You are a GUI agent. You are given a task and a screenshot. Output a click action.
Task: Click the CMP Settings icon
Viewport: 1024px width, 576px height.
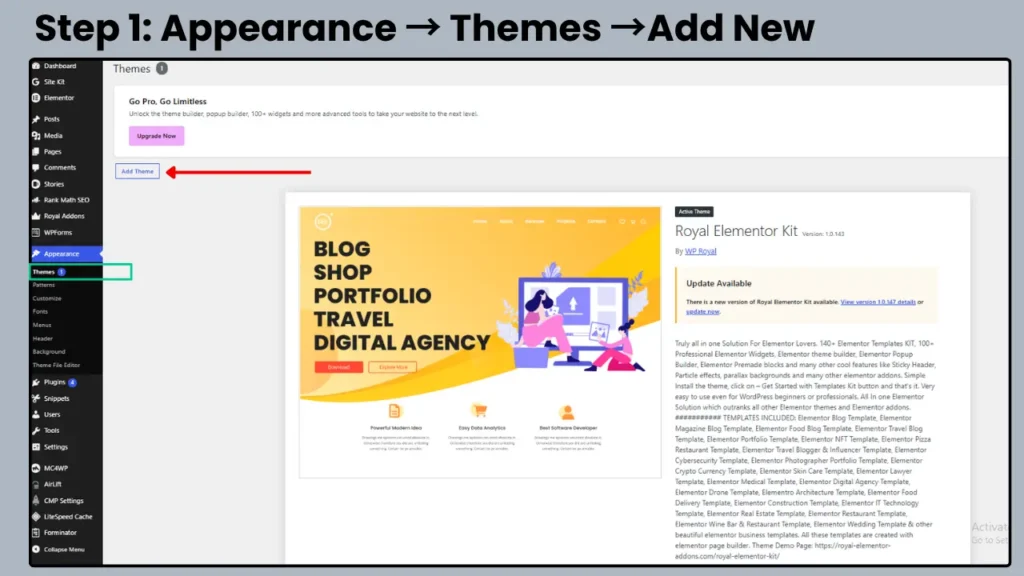(x=36, y=500)
